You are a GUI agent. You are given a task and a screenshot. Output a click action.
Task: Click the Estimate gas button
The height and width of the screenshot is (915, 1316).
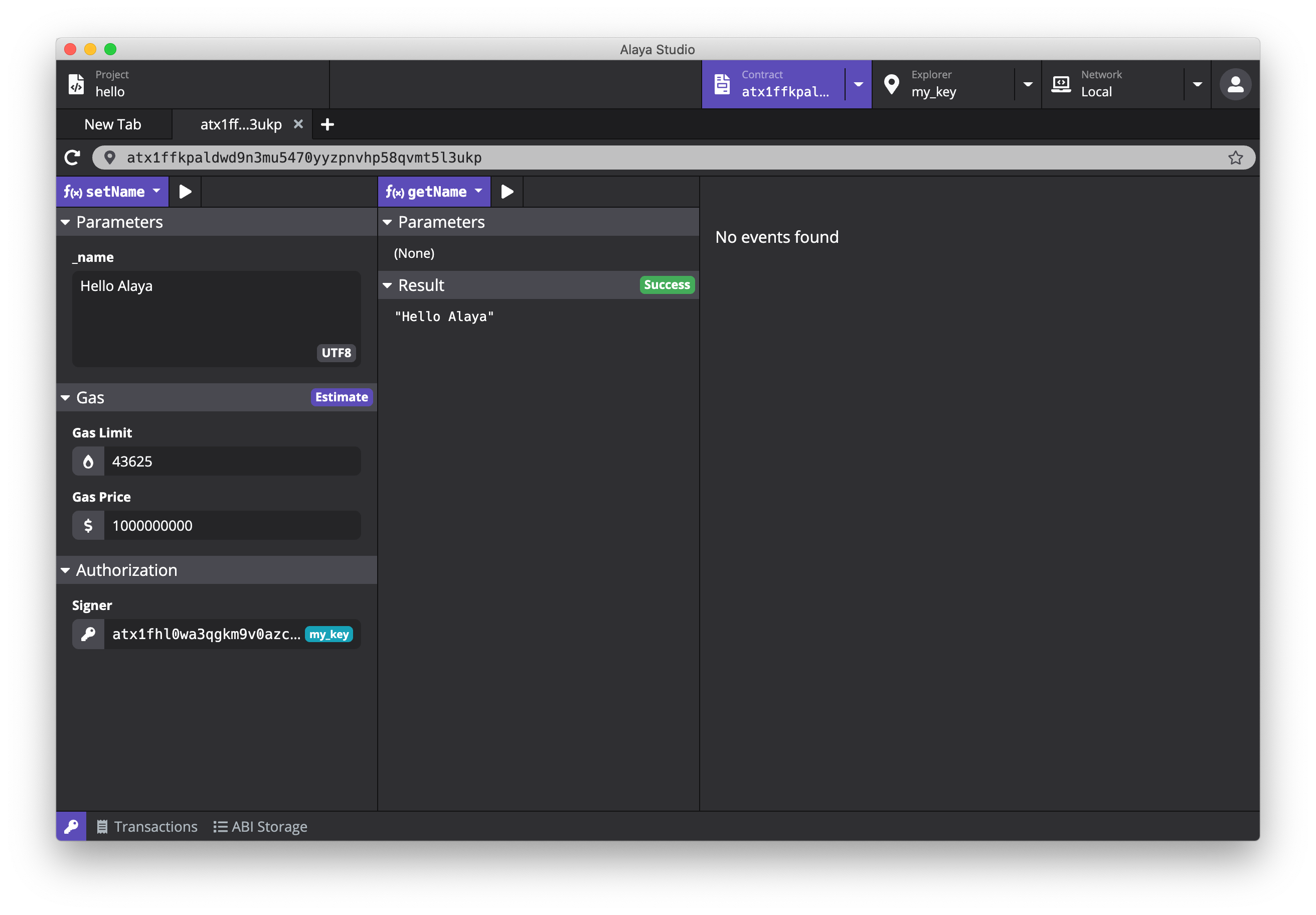[x=341, y=397]
